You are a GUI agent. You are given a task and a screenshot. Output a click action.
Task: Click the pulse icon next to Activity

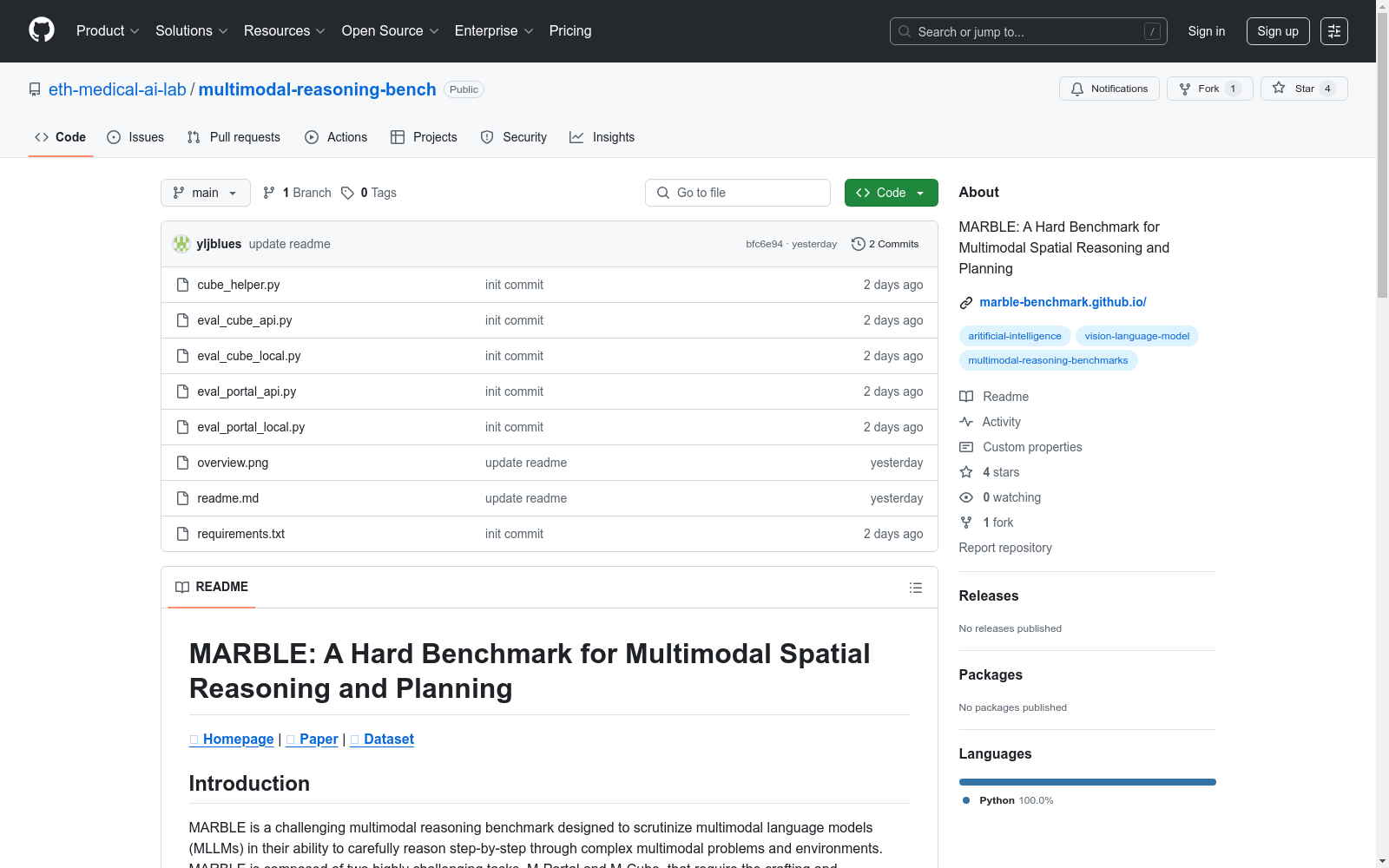coord(966,422)
